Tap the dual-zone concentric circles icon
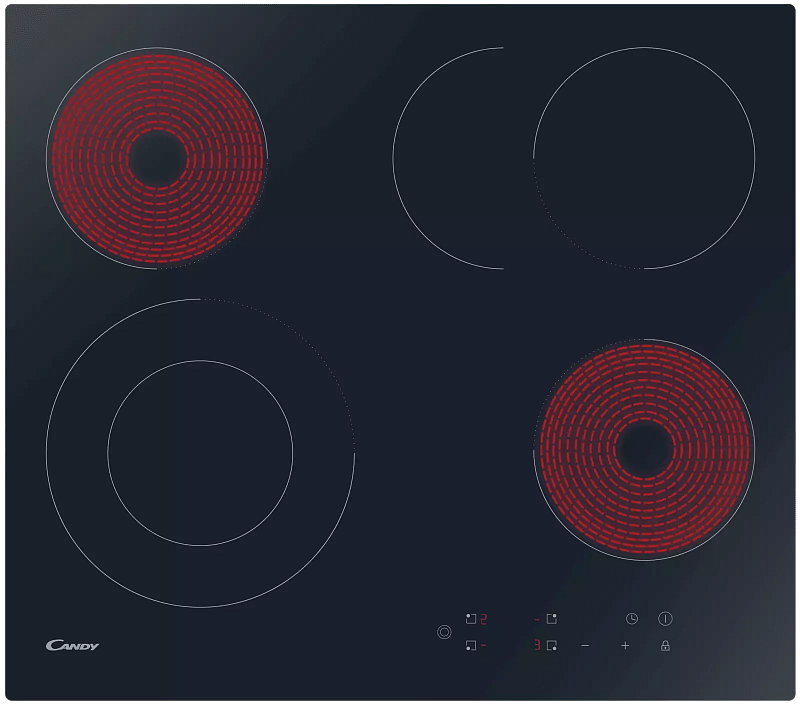 click(x=444, y=632)
